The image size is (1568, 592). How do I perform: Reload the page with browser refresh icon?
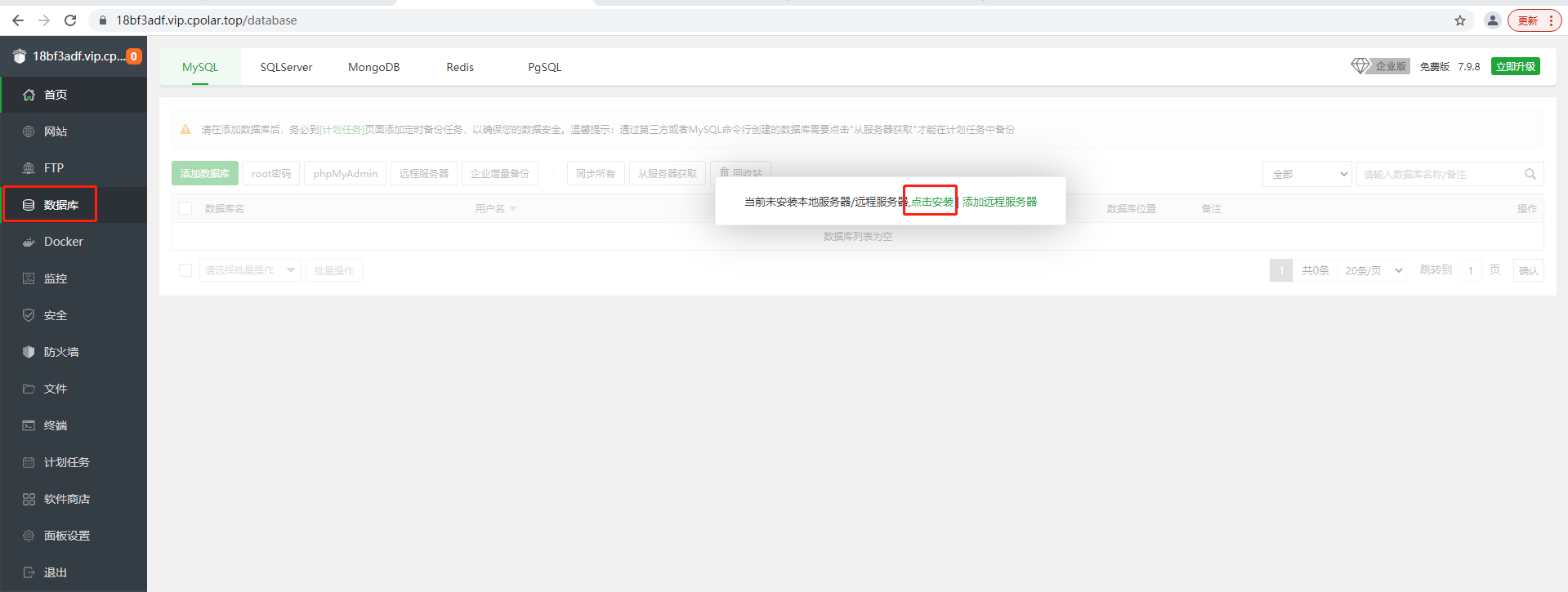[x=70, y=20]
